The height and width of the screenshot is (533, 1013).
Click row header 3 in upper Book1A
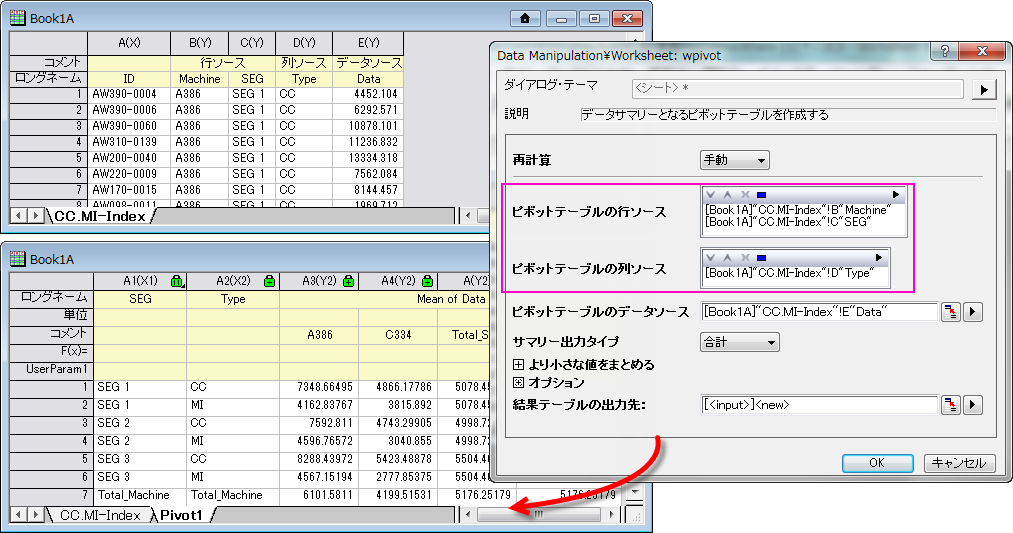(48, 126)
